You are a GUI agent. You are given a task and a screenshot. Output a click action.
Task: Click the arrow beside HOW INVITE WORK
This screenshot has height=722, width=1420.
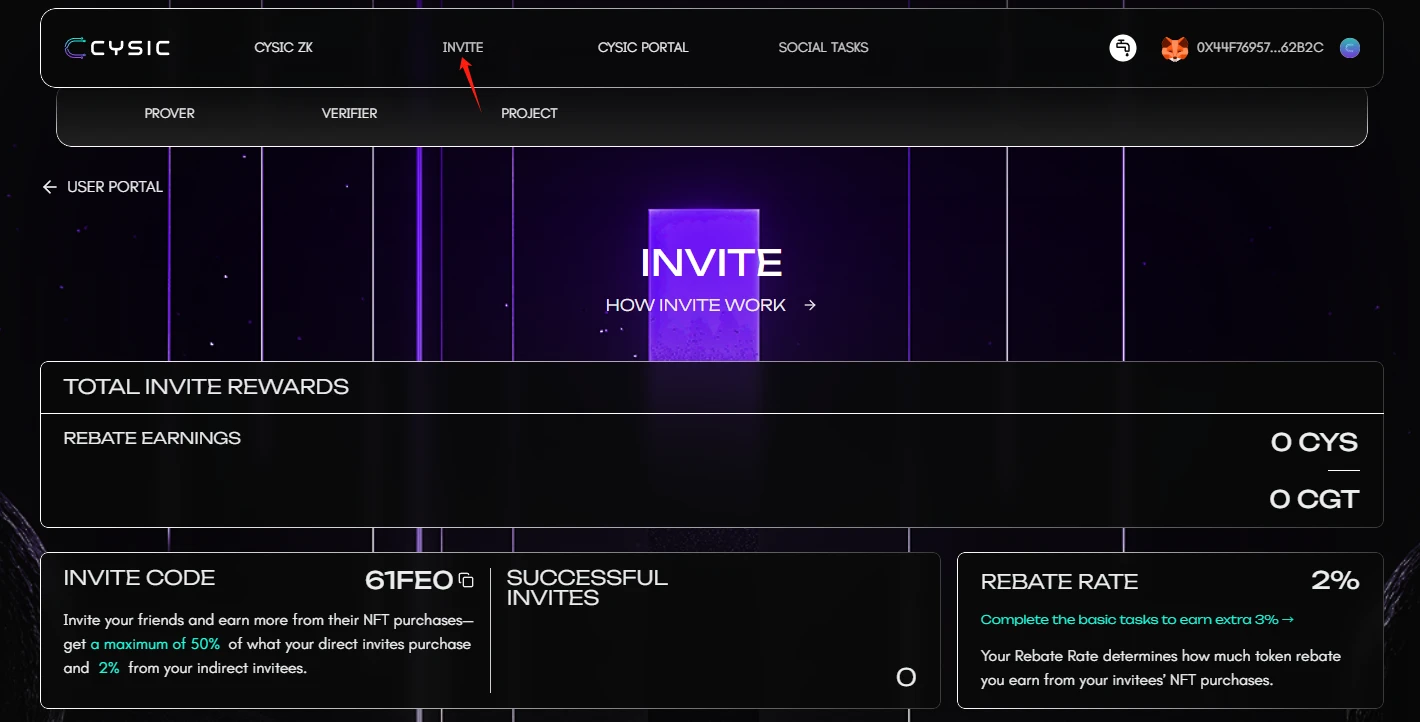coord(810,305)
